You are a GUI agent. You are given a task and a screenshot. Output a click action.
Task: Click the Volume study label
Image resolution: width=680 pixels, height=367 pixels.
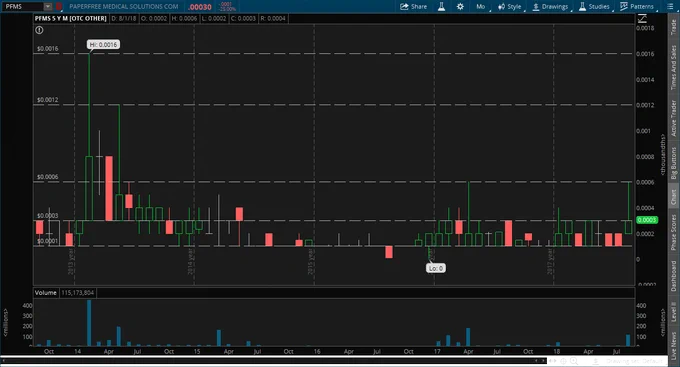pos(46,293)
